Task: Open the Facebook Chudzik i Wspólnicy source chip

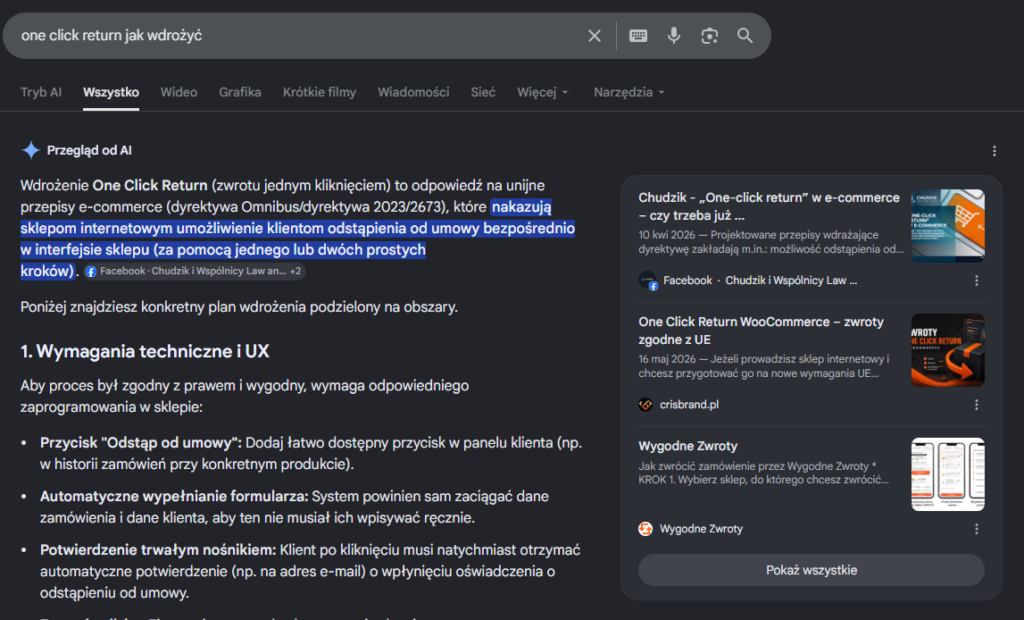Action: (x=194, y=271)
